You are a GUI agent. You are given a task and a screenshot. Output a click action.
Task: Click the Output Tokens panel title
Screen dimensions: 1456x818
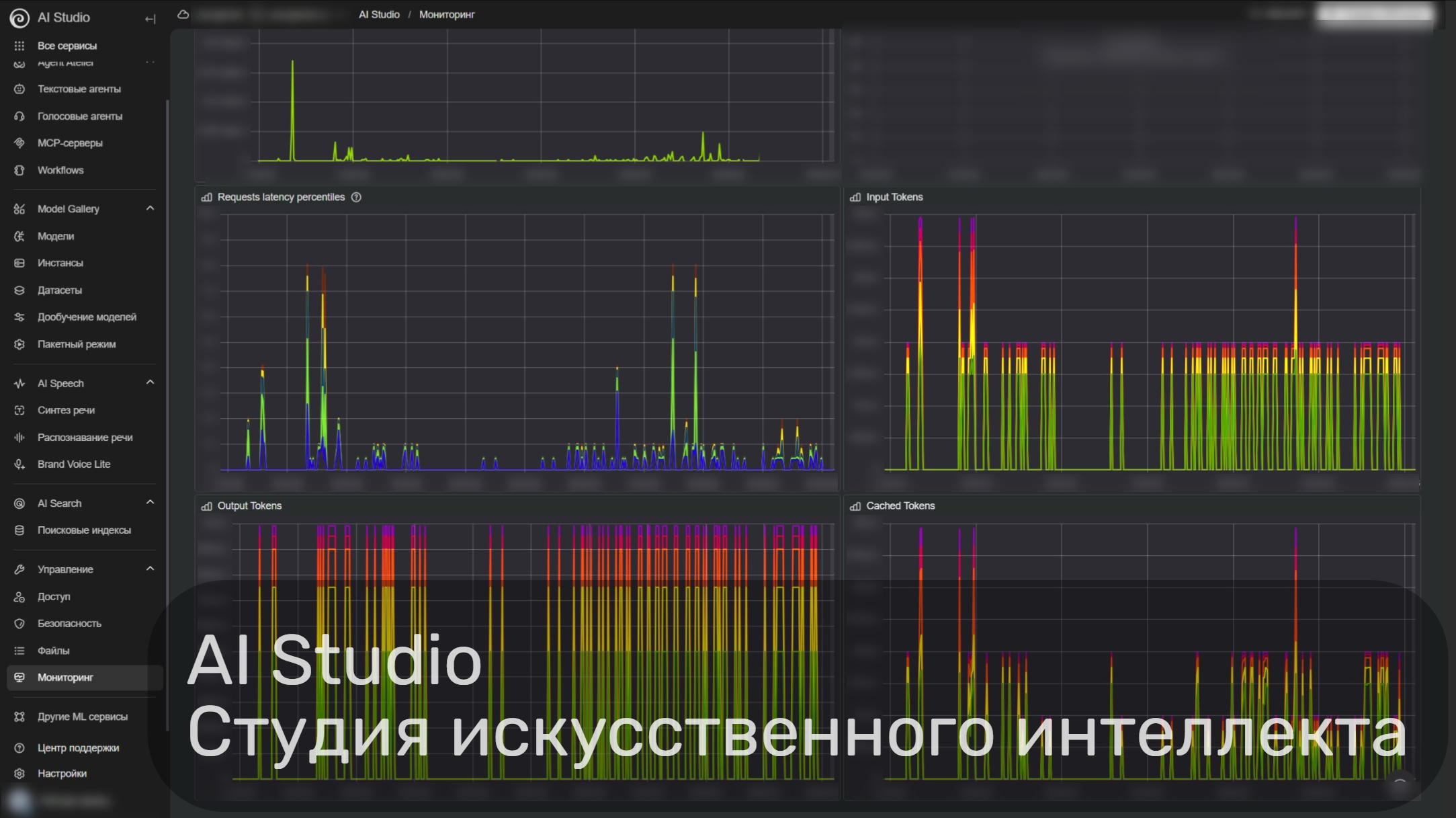[249, 506]
